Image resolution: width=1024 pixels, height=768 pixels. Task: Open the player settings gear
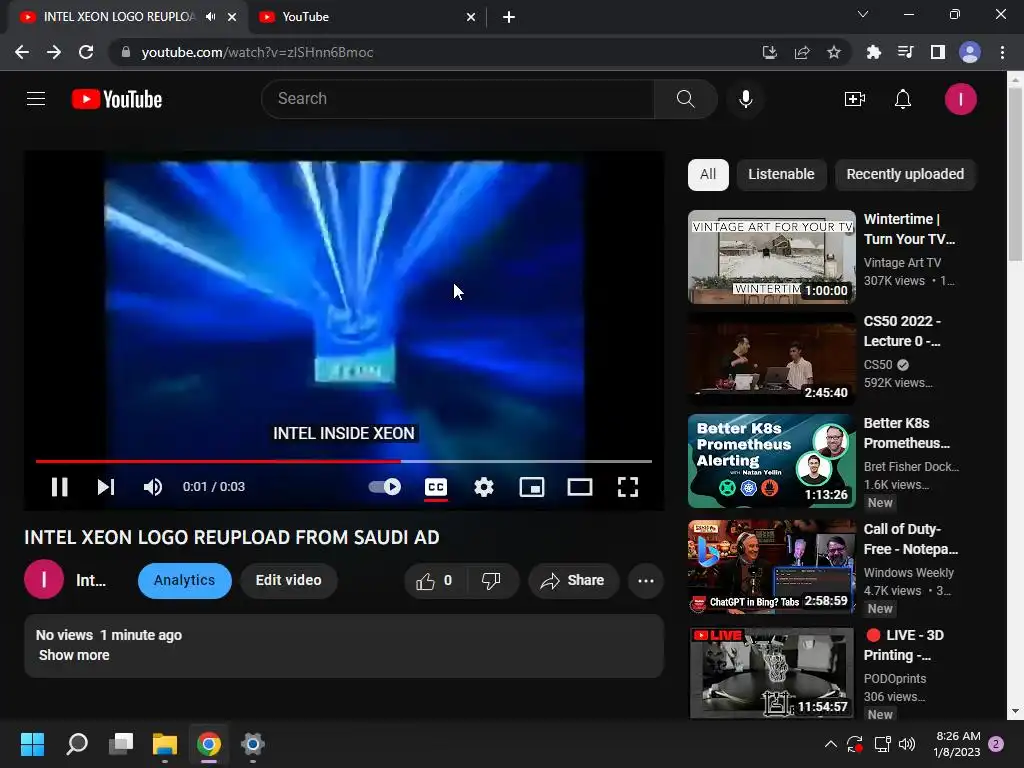pos(483,487)
